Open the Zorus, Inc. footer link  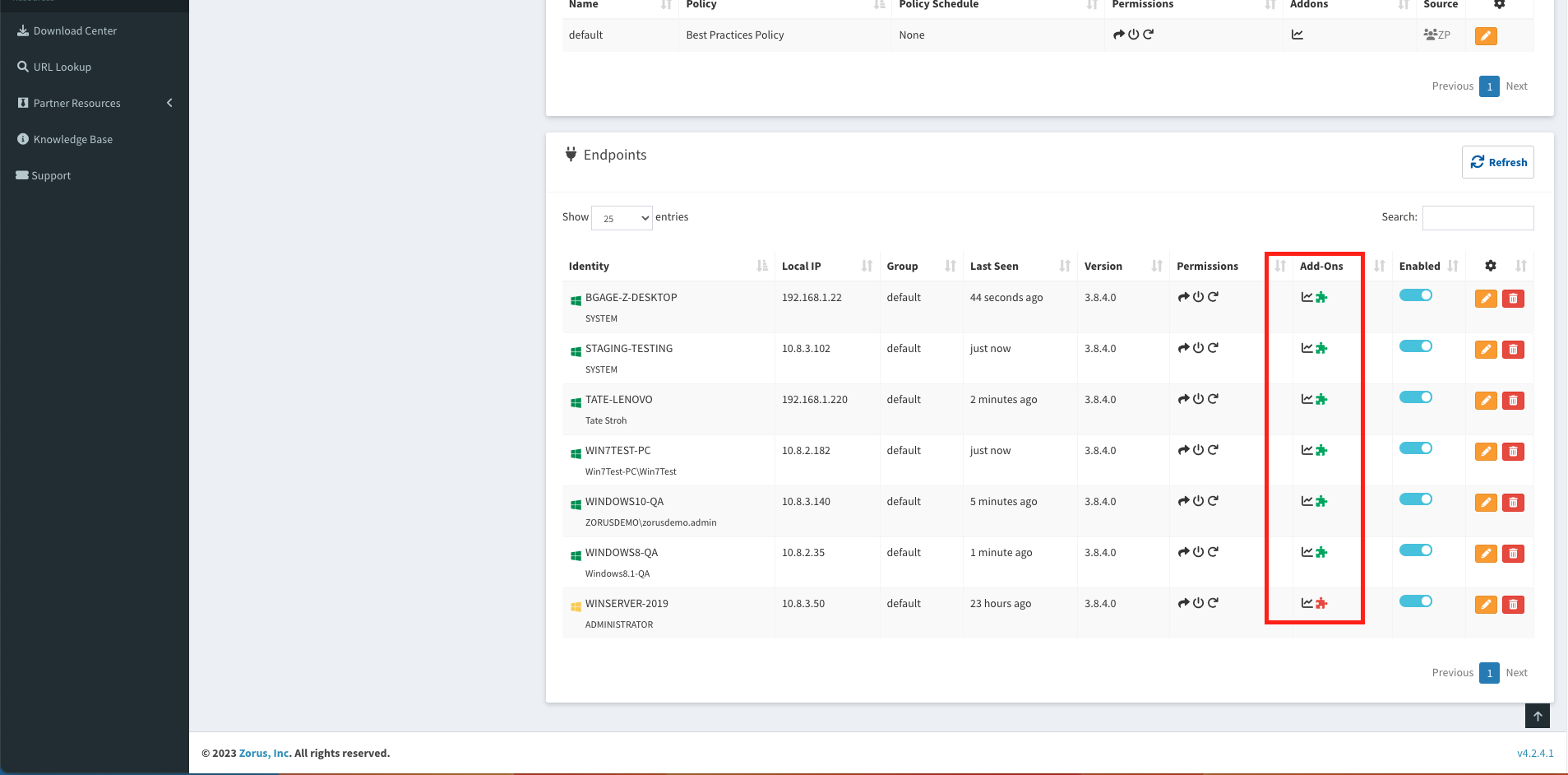(x=264, y=753)
